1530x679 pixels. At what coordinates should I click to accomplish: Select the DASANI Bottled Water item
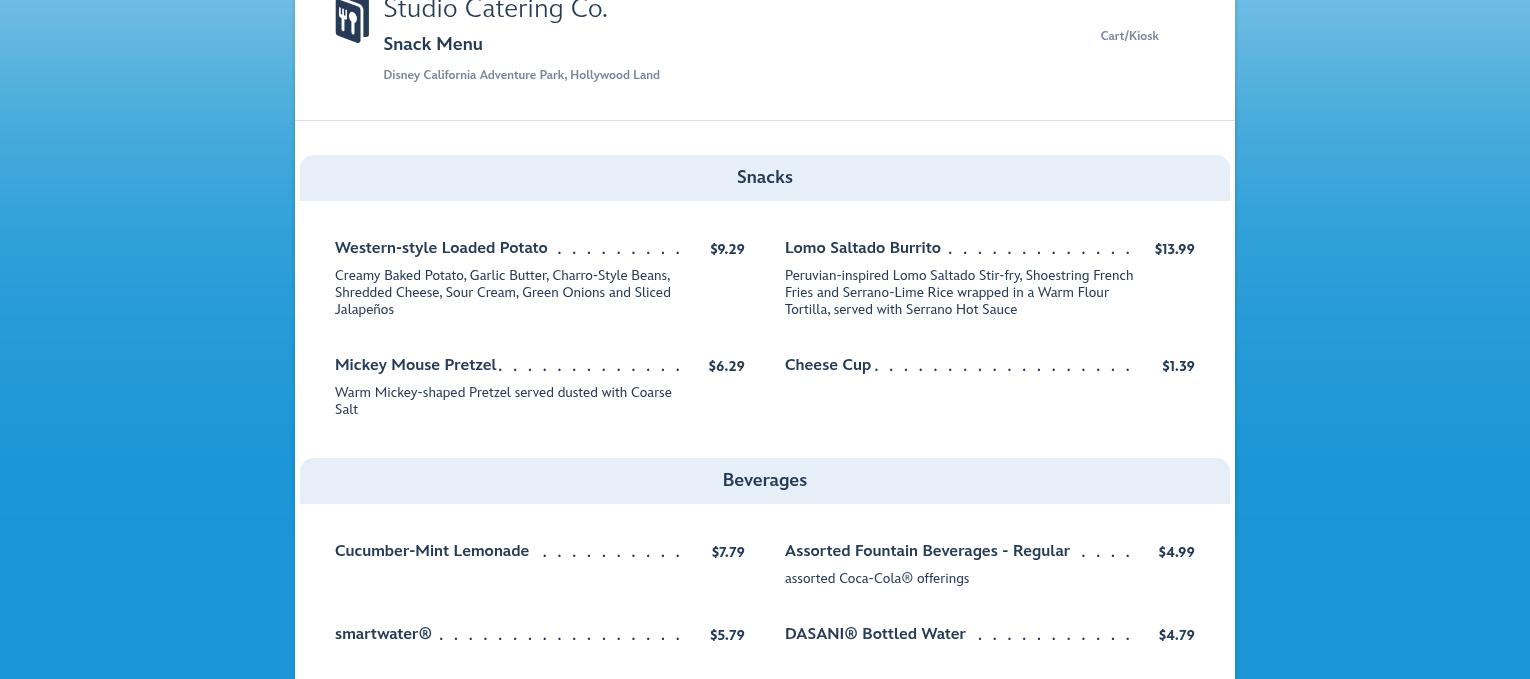[x=875, y=634]
